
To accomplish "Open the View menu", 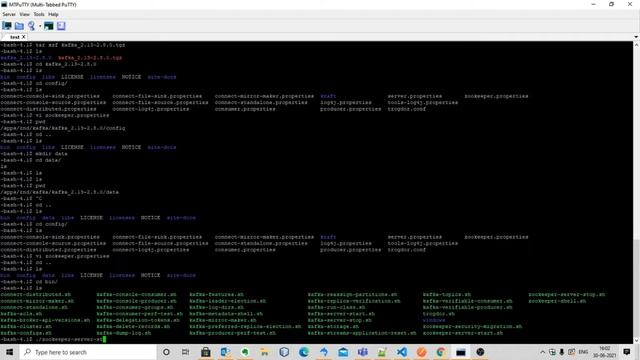I will point(24,14).
